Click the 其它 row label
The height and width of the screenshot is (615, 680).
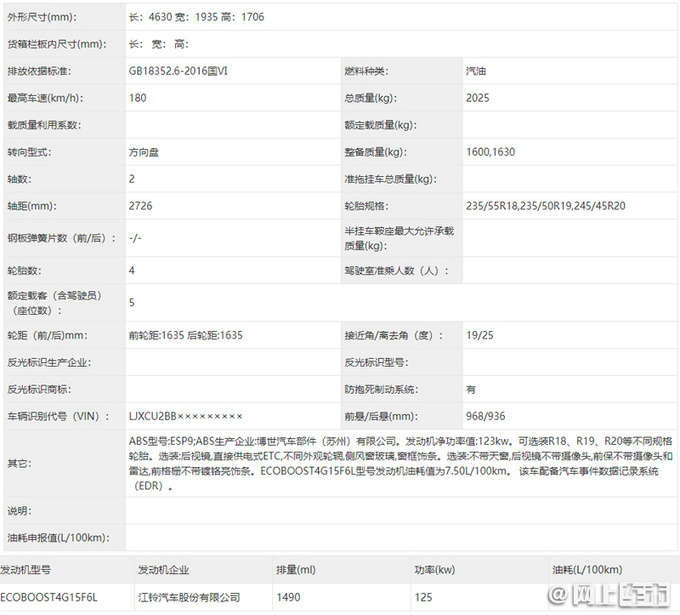point(19,464)
